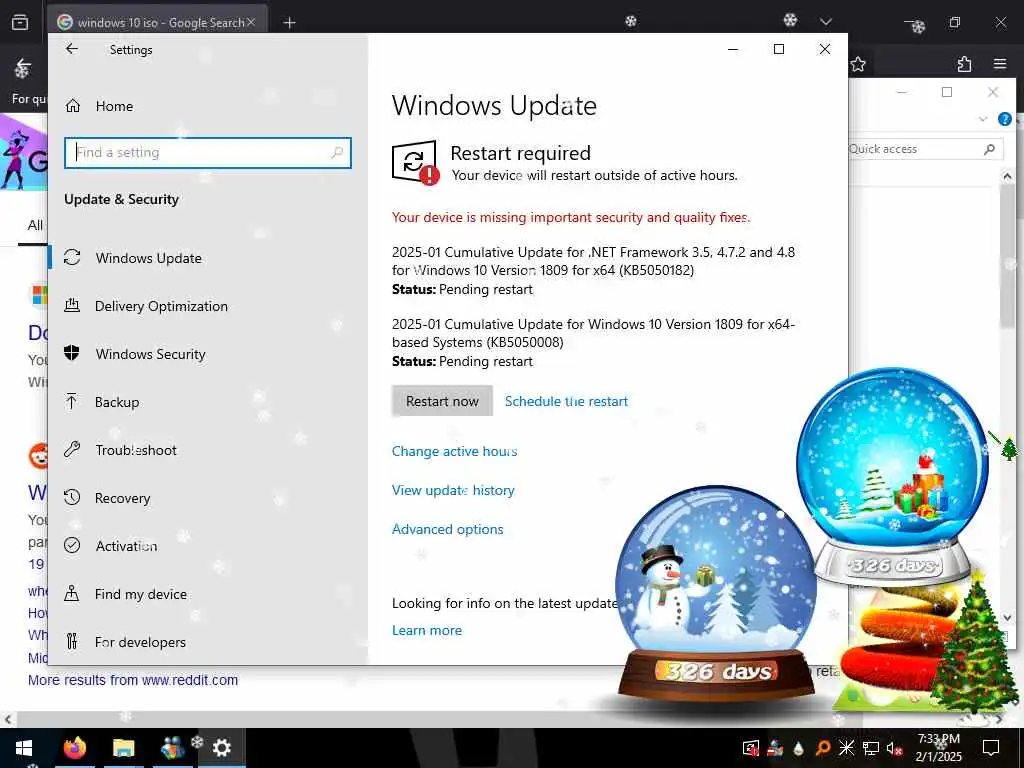Click the restart required status icon
Viewport: 1024px width, 768px height.
[x=415, y=163]
